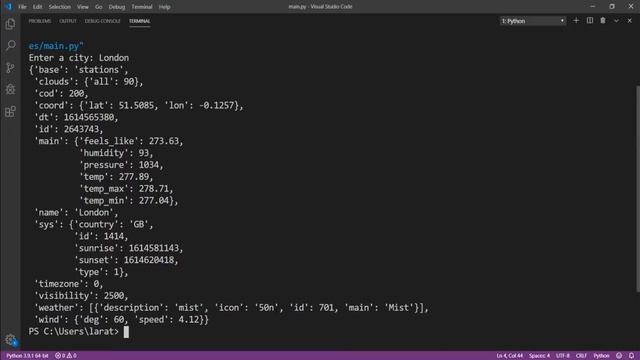Switch to the Output tab
The image size is (640, 360).
[x=68, y=21]
